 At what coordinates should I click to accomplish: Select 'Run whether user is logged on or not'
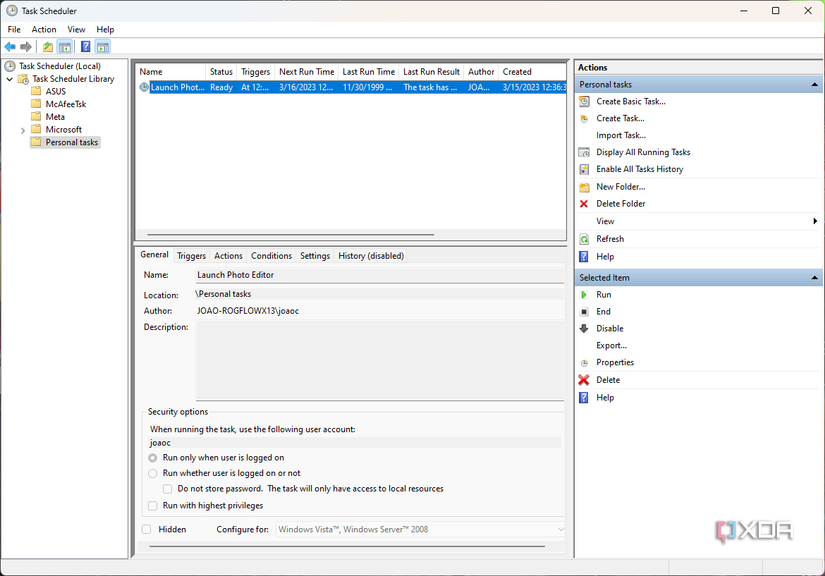pos(153,473)
